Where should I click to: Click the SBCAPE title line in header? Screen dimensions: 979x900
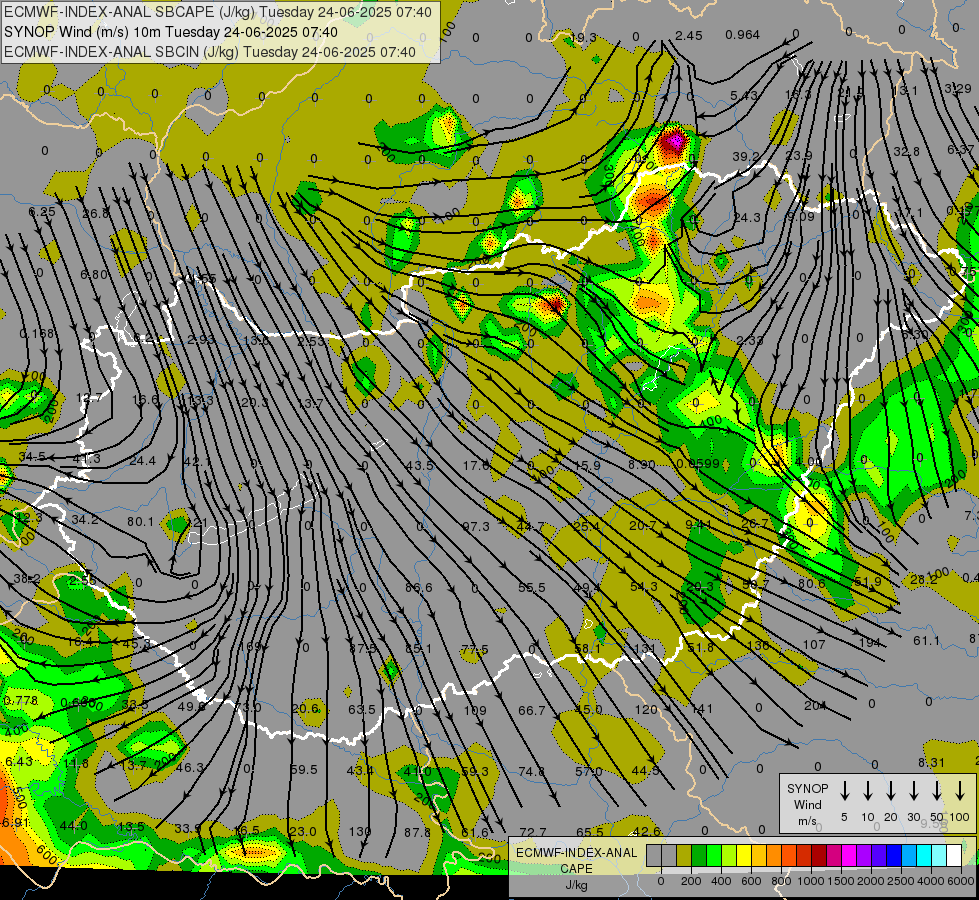[x=218, y=12]
